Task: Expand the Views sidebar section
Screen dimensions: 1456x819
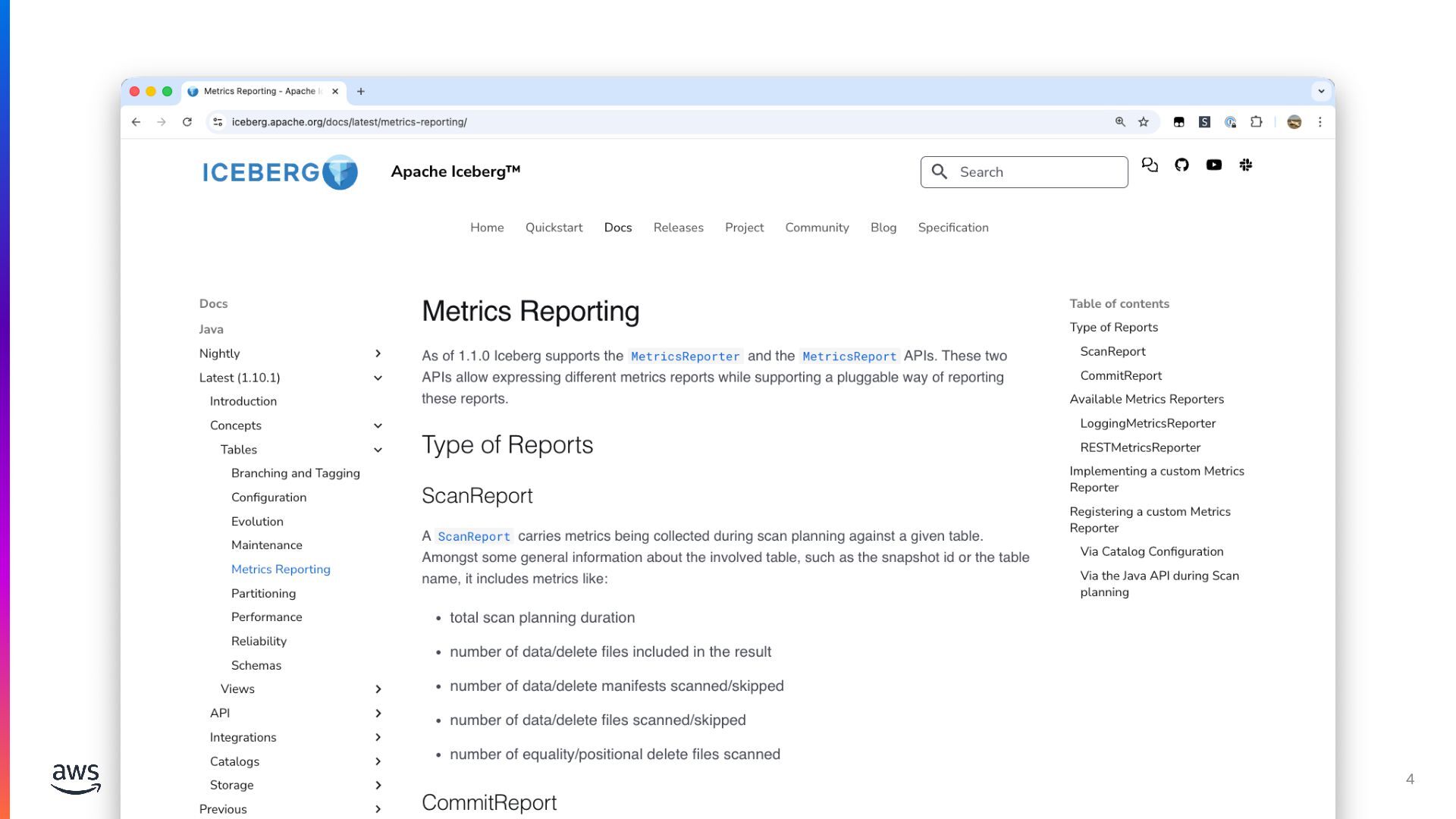Action: click(x=378, y=689)
